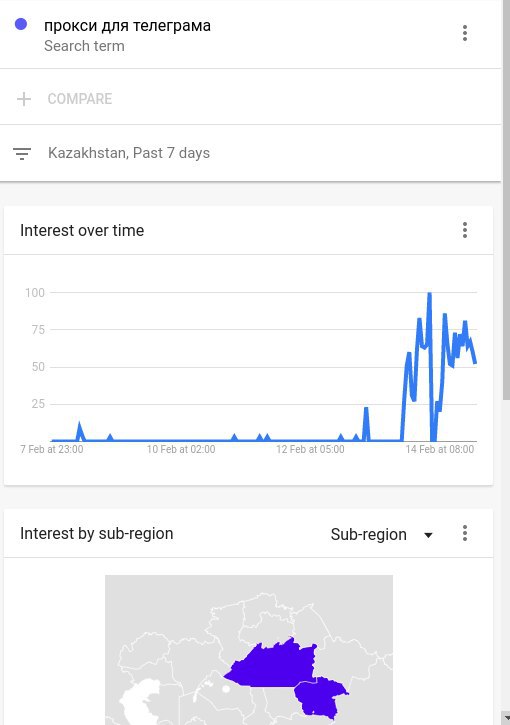Click the 100 peak on the chart
Screen dimensions: 510x725
(430, 293)
